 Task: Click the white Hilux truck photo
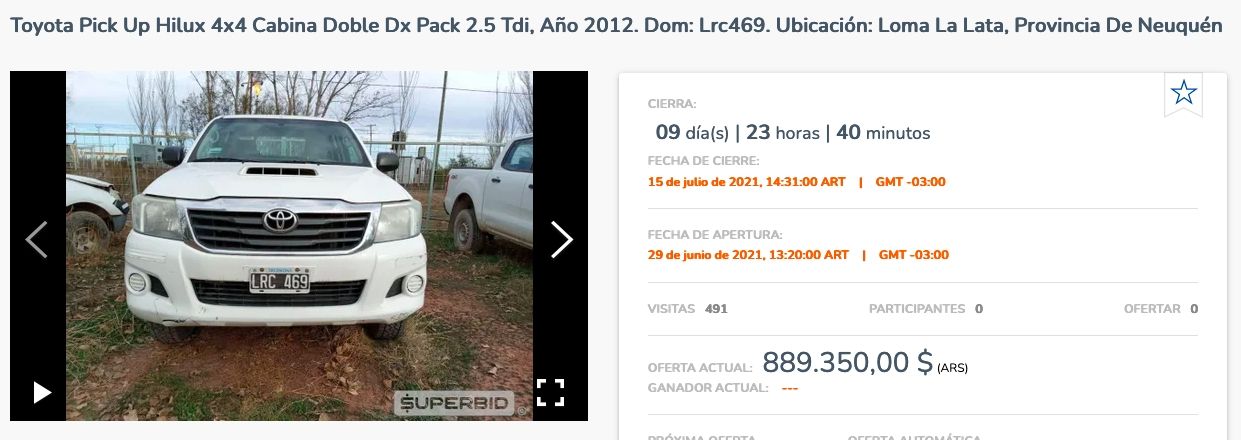[299, 246]
